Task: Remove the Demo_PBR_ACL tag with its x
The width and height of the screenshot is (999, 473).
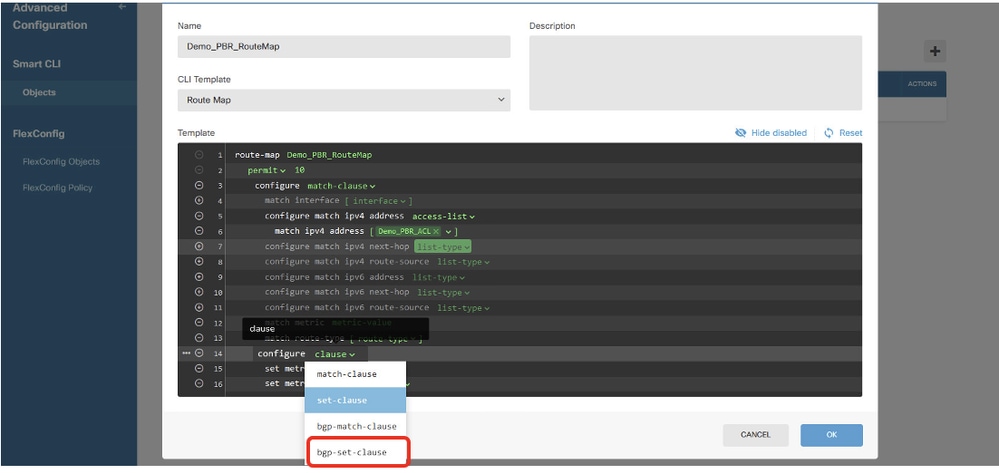Action: click(x=436, y=231)
